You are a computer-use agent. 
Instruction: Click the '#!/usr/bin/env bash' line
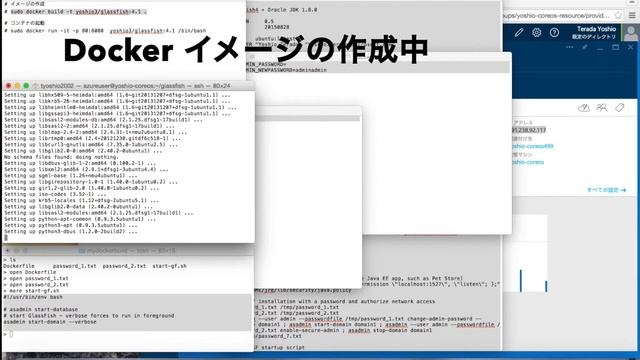coord(33,297)
